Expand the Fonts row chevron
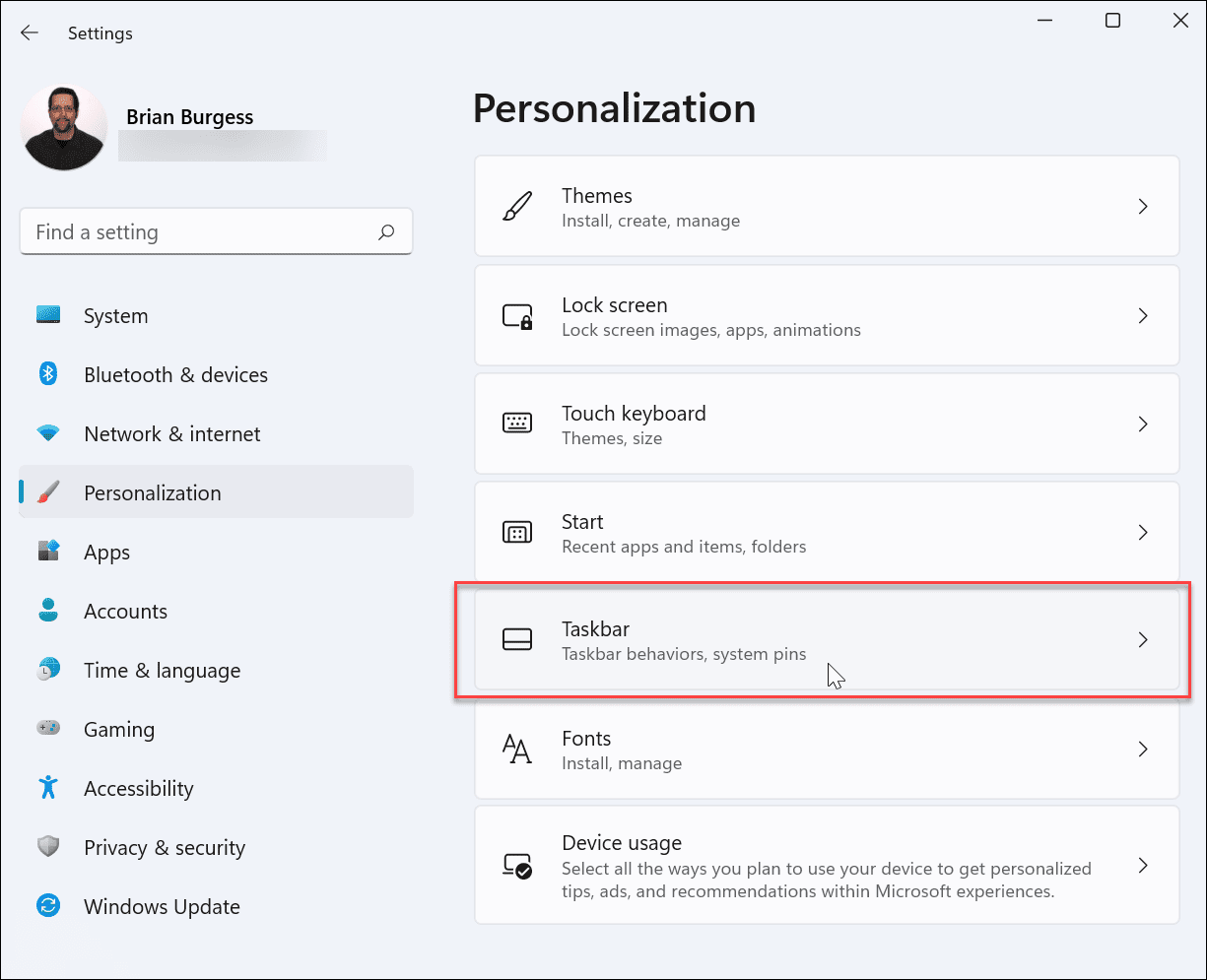Screen dimensions: 1207x980 click(x=1143, y=749)
